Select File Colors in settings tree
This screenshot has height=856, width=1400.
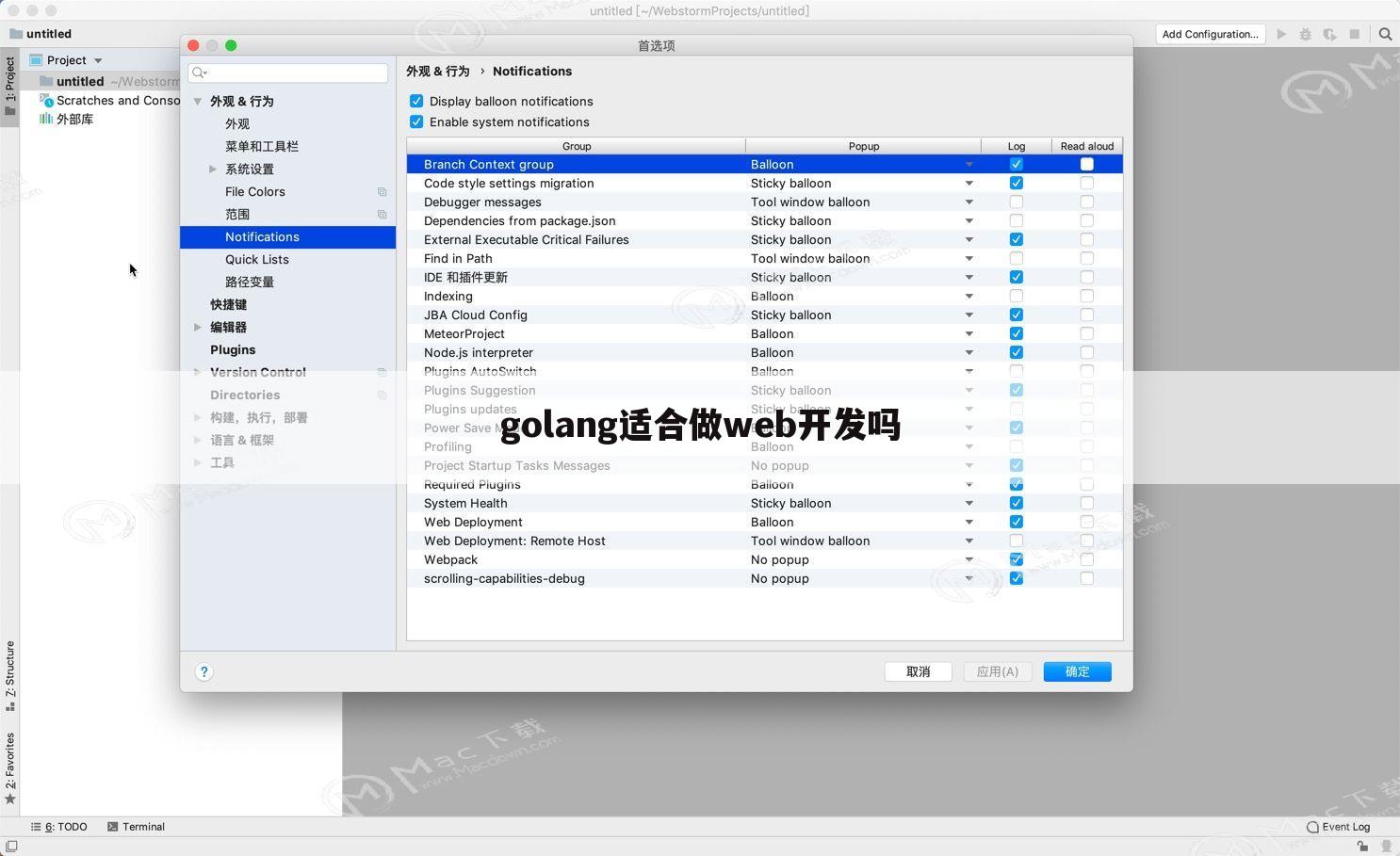click(255, 192)
